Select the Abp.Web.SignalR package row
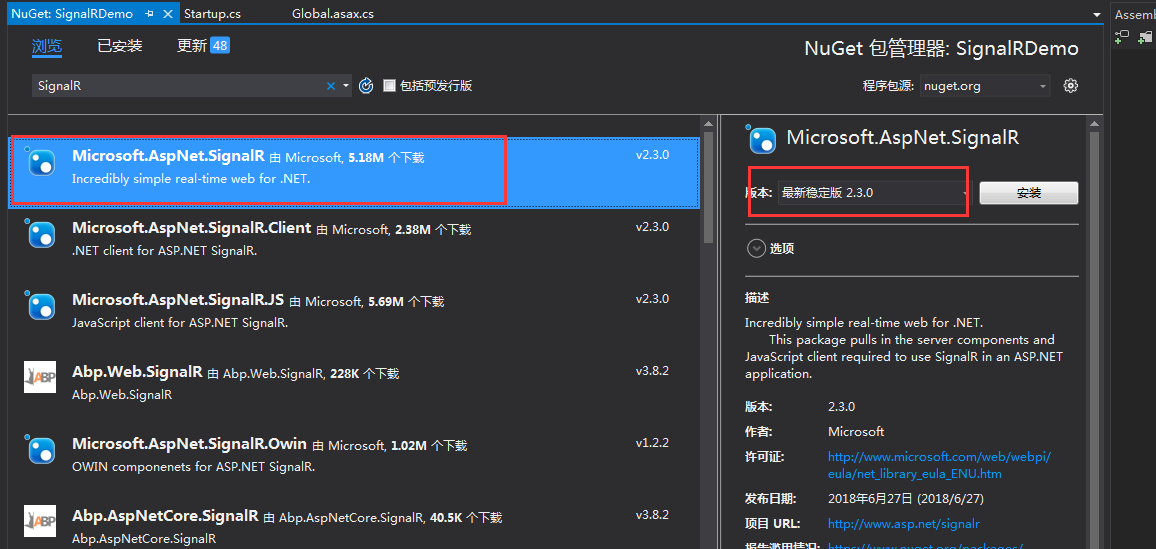1156x549 pixels. click(x=354, y=388)
